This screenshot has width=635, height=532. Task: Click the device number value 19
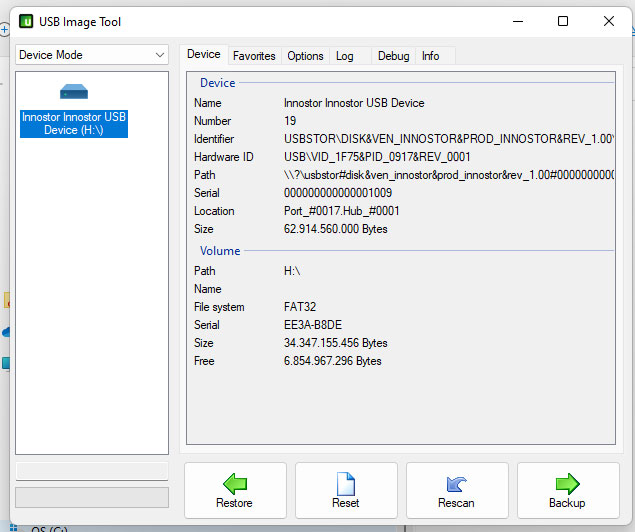(x=290, y=121)
